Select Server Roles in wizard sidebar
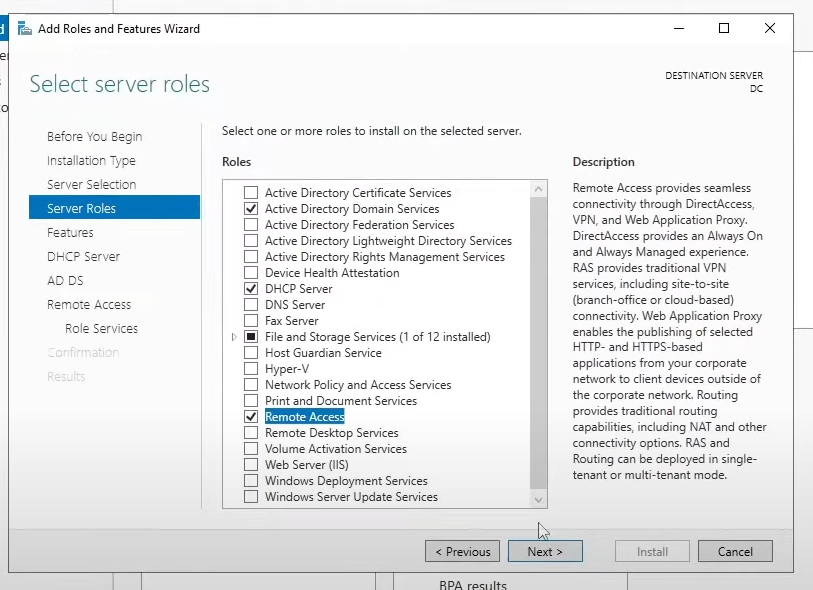The image size is (813, 590). (115, 208)
